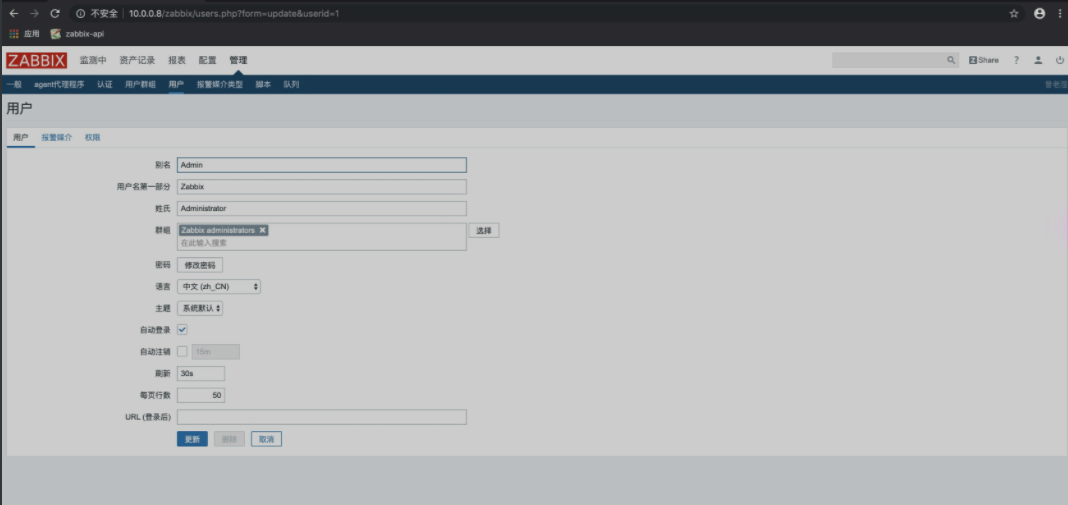Click the power sign-out icon
Screen dimensions: 1068x505
click(x=1060, y=60)
